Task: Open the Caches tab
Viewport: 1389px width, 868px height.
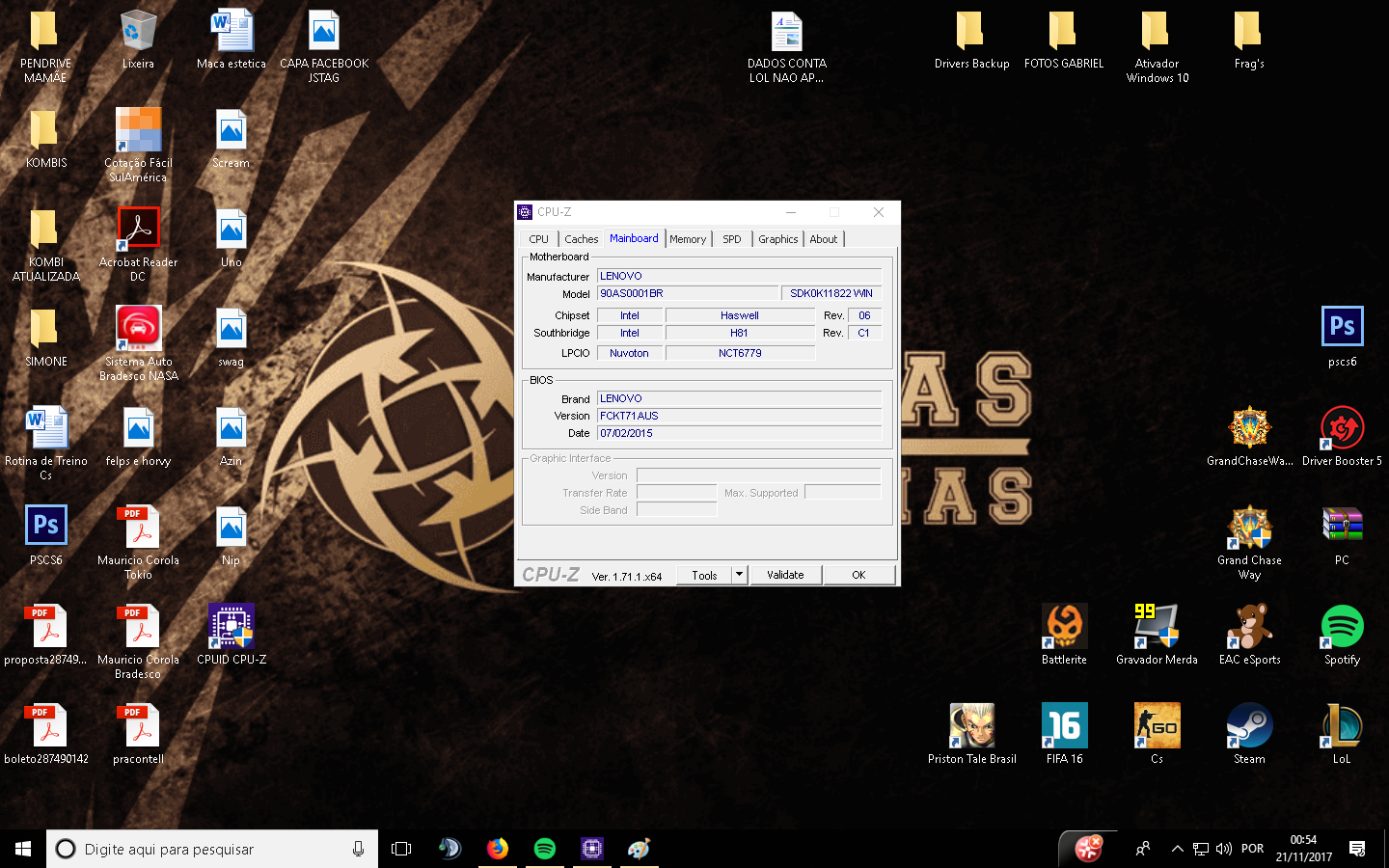Action: click(582, 239)
